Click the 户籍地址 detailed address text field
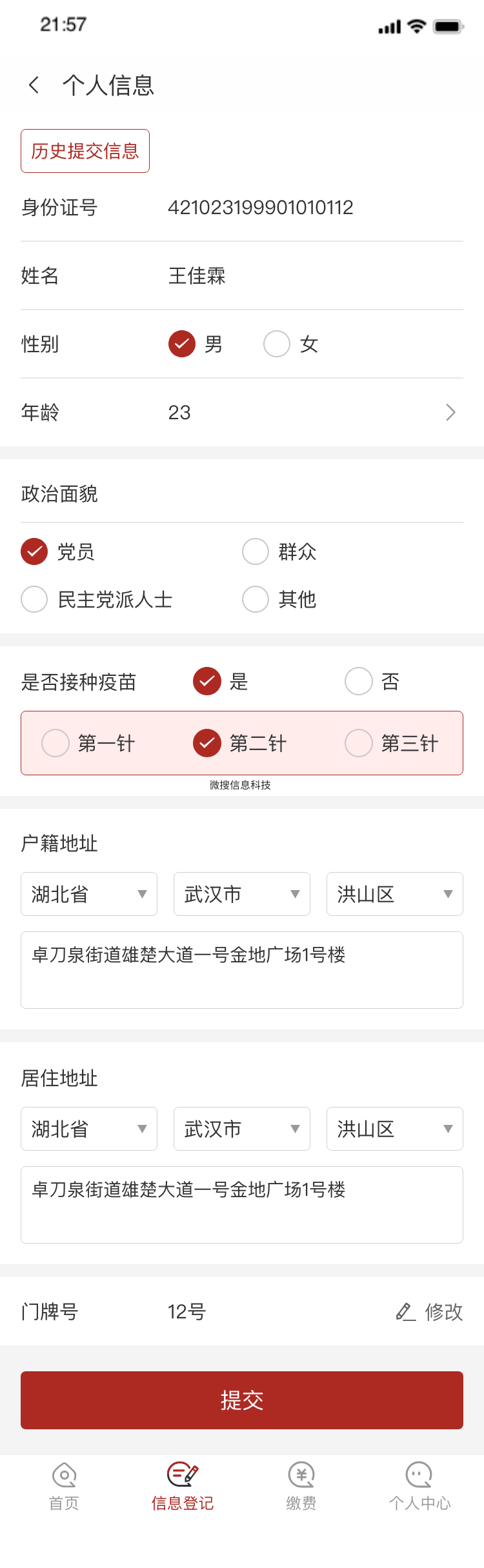The width and height of the screenshot is (484, 1568). [x=242, y=970]
